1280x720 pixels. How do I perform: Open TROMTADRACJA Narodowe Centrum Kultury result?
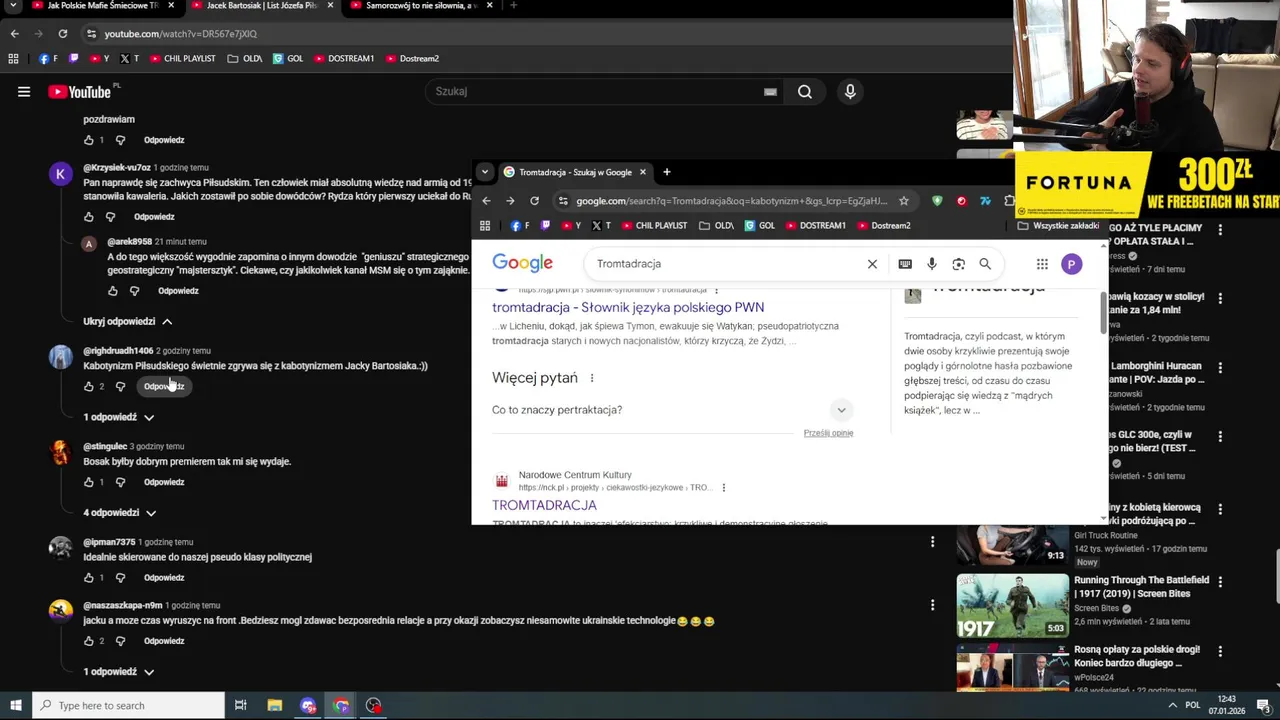click(x=544, y=506)
